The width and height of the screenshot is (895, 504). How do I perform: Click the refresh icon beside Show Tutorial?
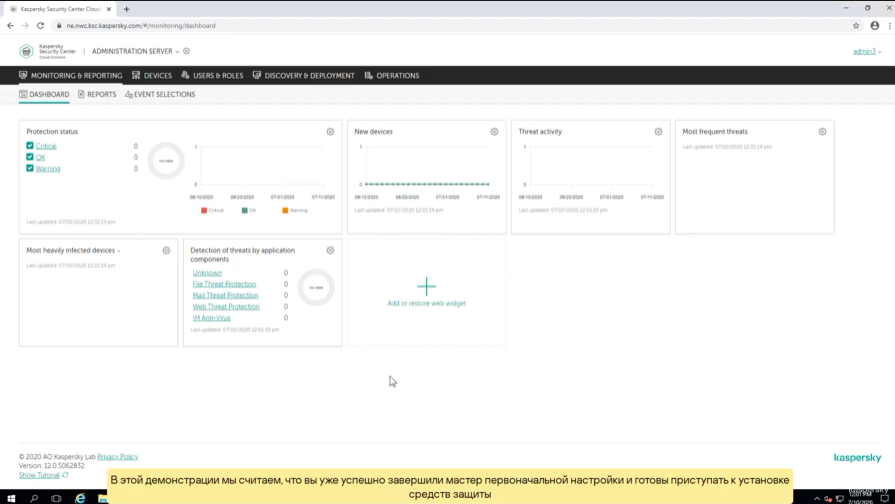point(65,475)
